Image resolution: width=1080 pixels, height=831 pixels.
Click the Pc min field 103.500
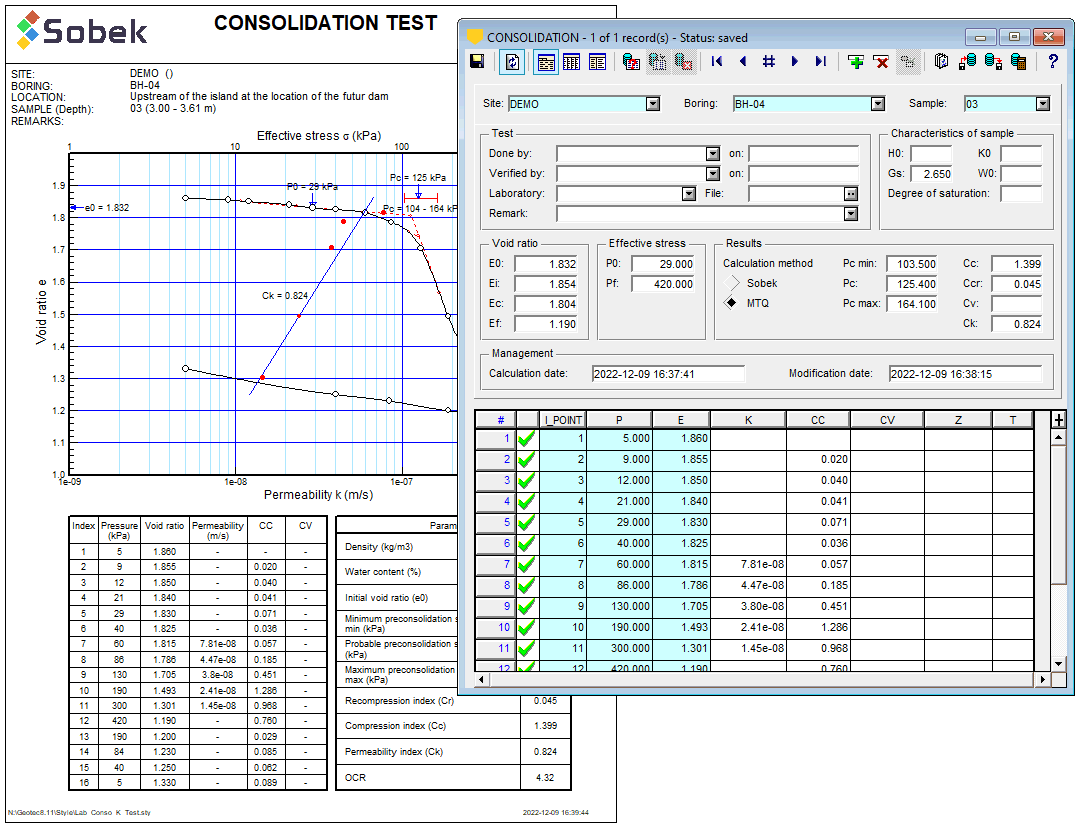click(x=912, y=264)
